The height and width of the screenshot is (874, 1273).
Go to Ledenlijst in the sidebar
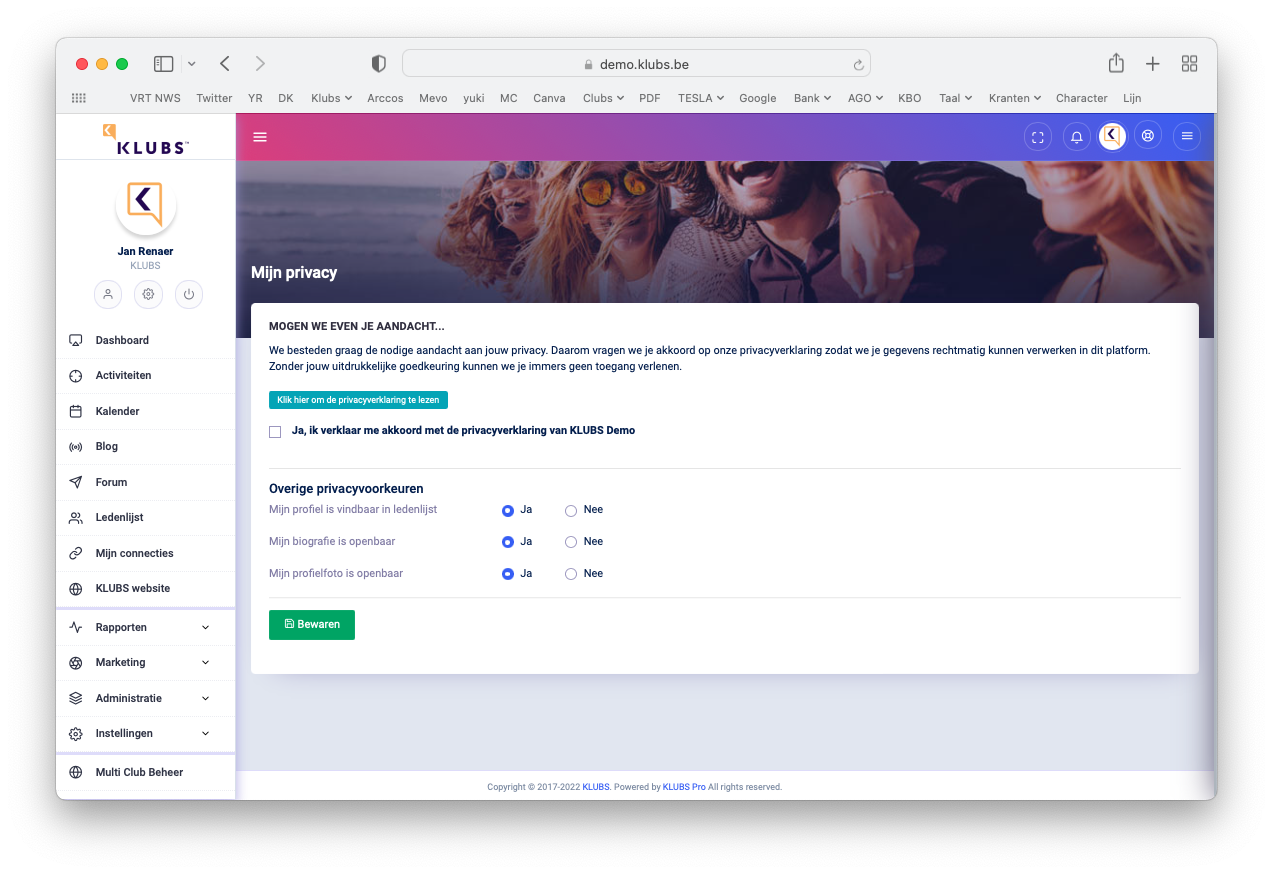[119, 518]
